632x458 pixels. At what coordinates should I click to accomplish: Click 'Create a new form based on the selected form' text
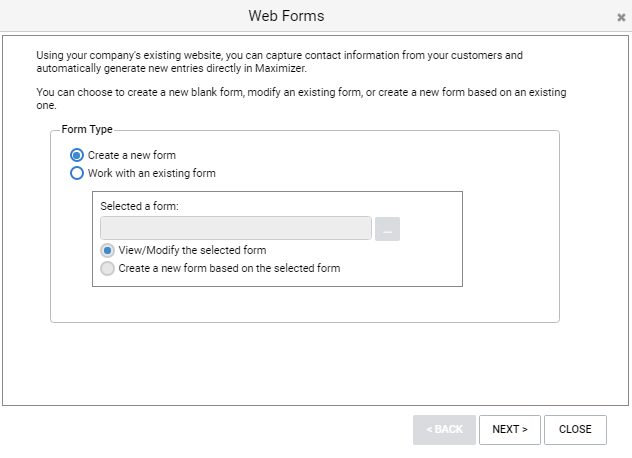(x=229, y=269)
